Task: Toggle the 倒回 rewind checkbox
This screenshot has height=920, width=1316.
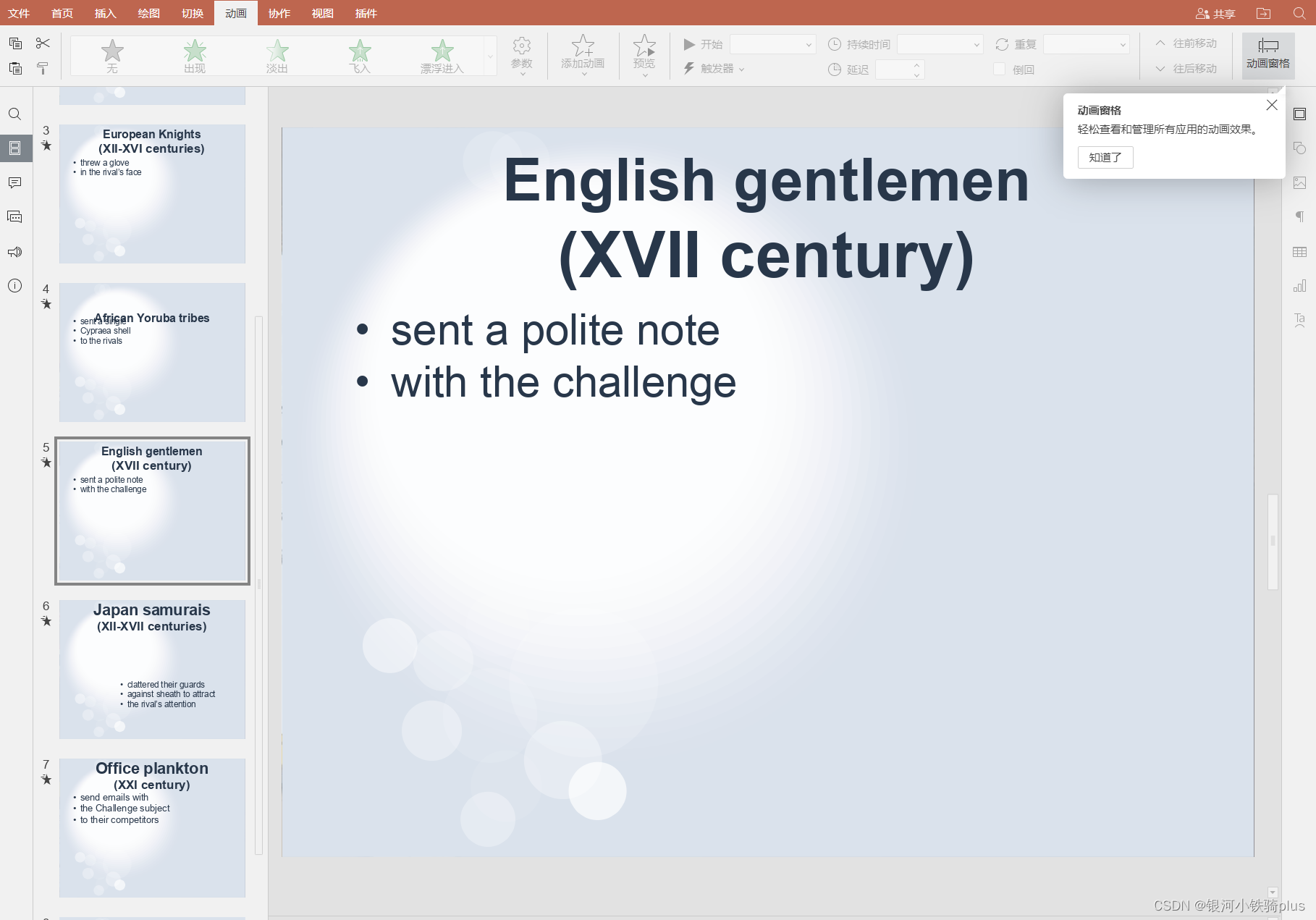Action: 999,69
